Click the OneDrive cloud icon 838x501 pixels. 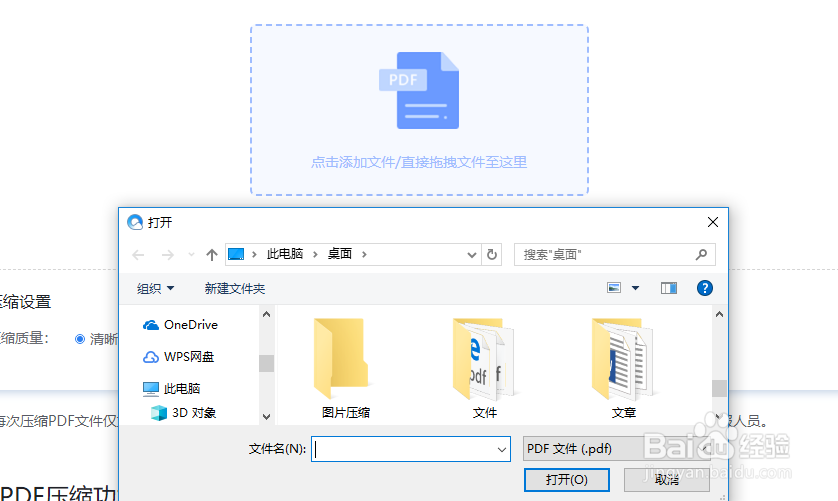[151, 325]
